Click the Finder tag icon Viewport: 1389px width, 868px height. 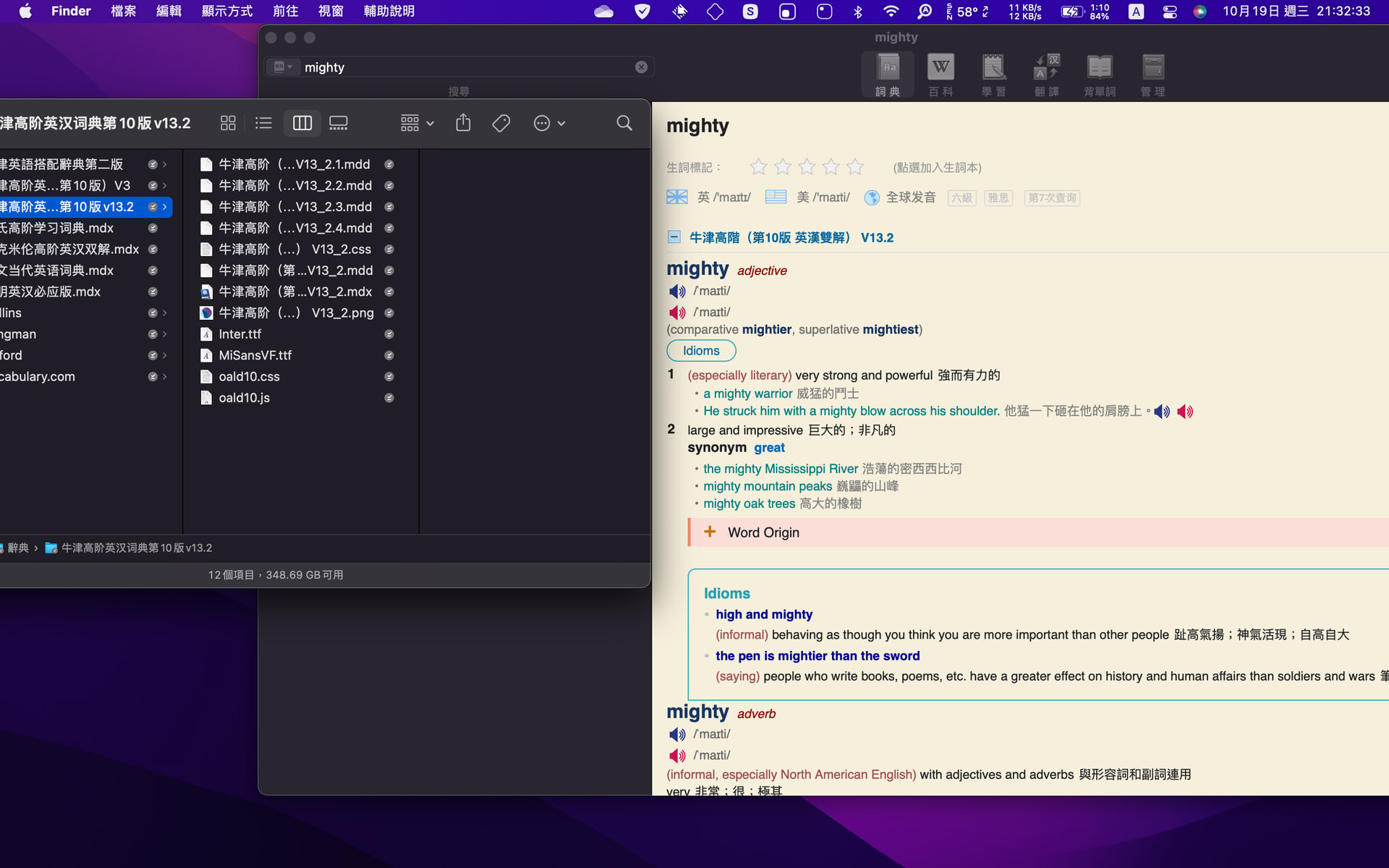501,123
